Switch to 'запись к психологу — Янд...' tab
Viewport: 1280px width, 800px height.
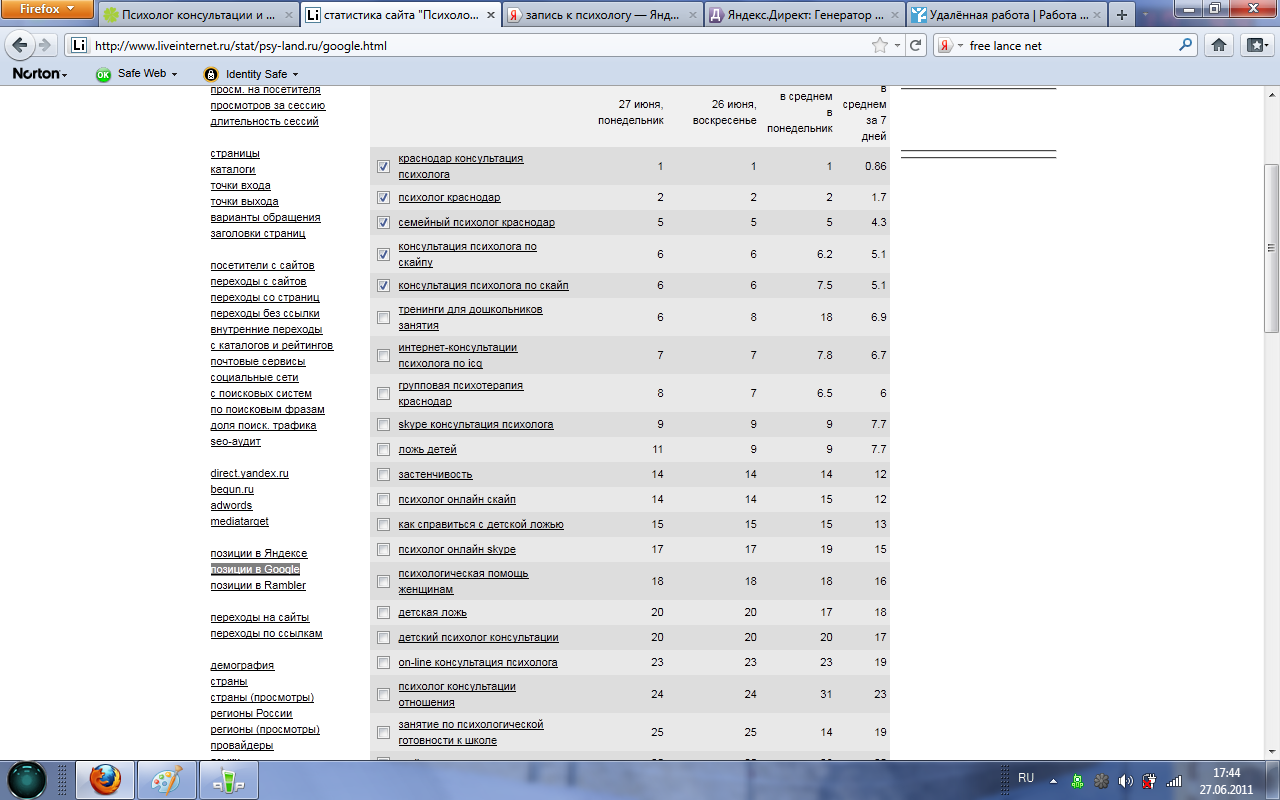click(x=602, y=15)
